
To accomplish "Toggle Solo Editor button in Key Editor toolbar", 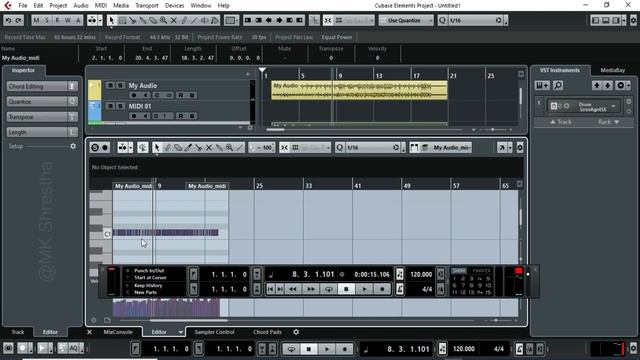I will point(95,147).
